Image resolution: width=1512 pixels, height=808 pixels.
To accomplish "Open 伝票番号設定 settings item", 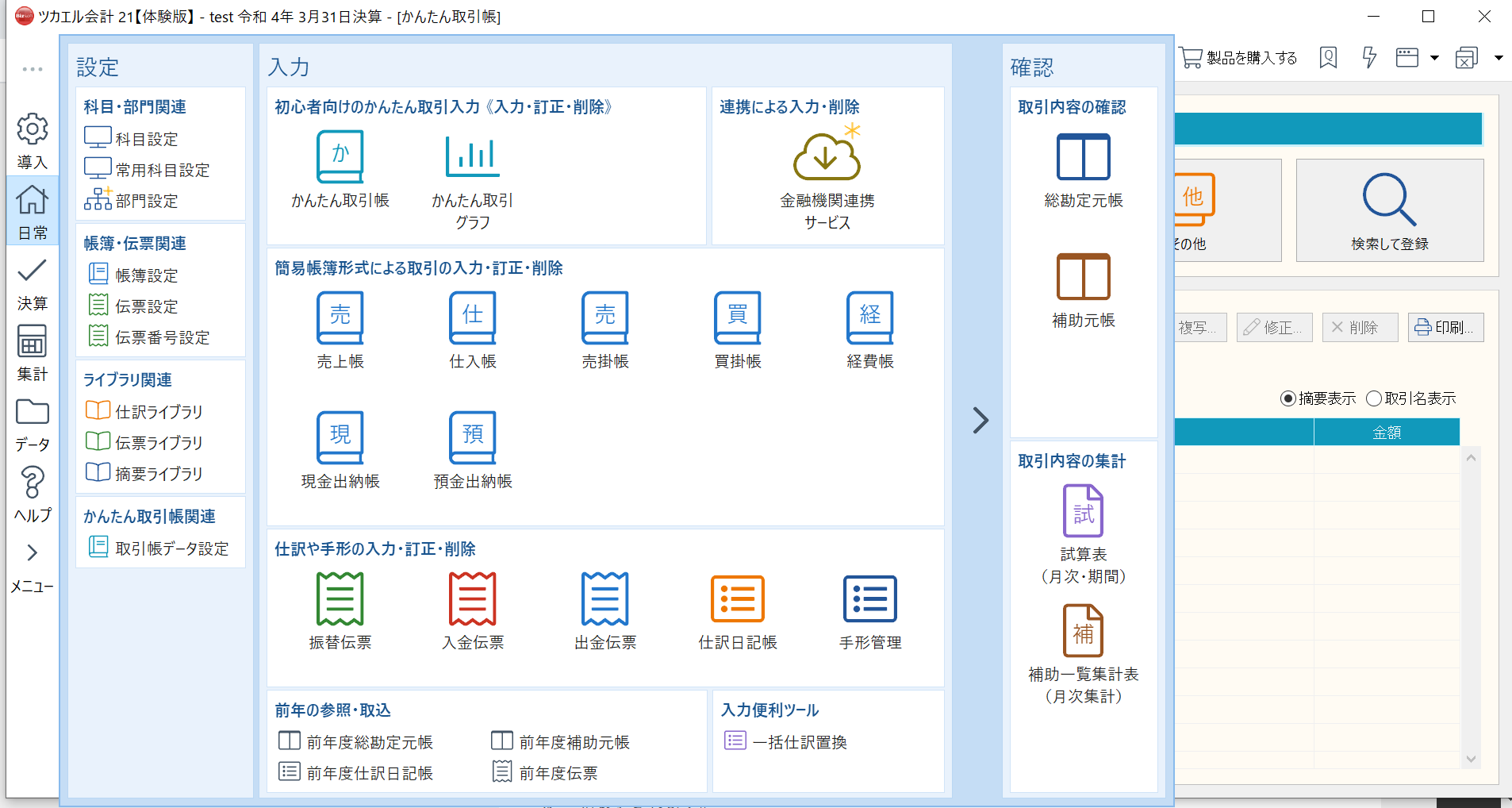I will tap(148, 337).
